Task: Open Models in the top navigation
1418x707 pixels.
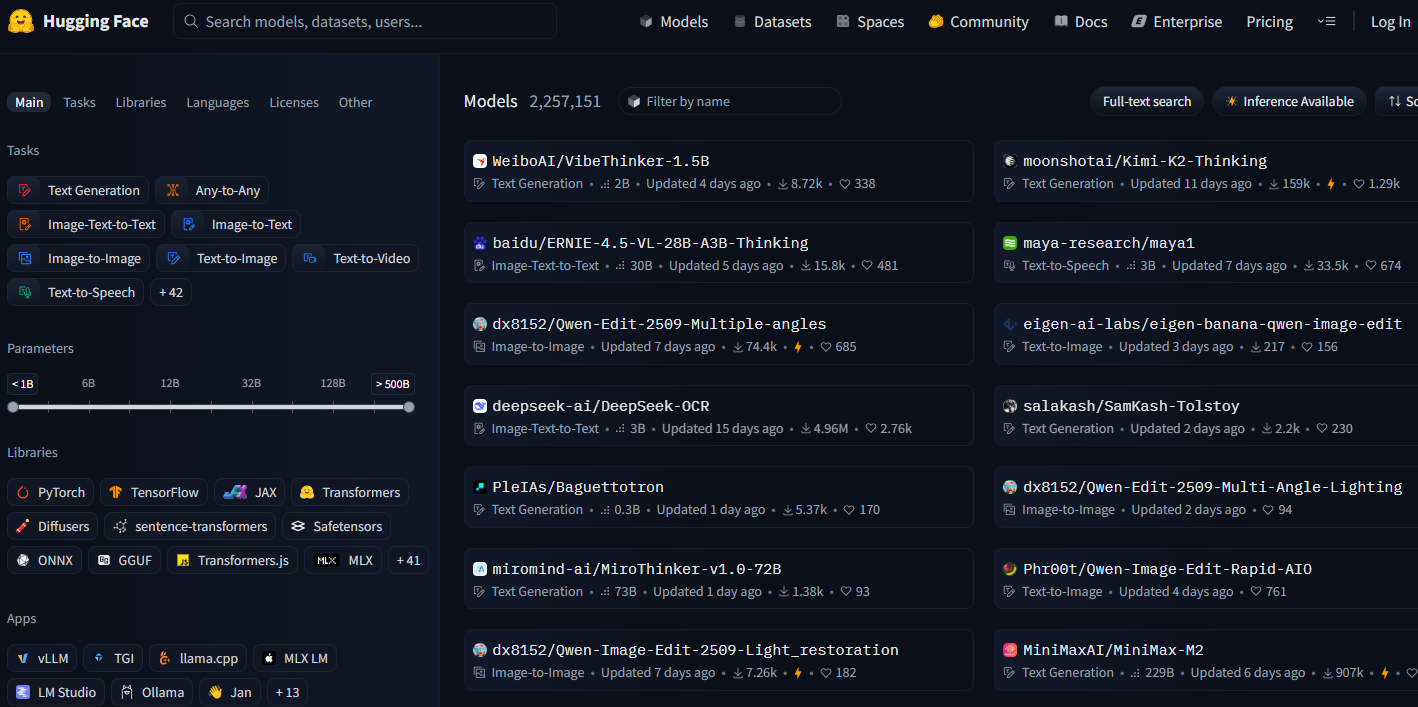Action: point(674,21)
